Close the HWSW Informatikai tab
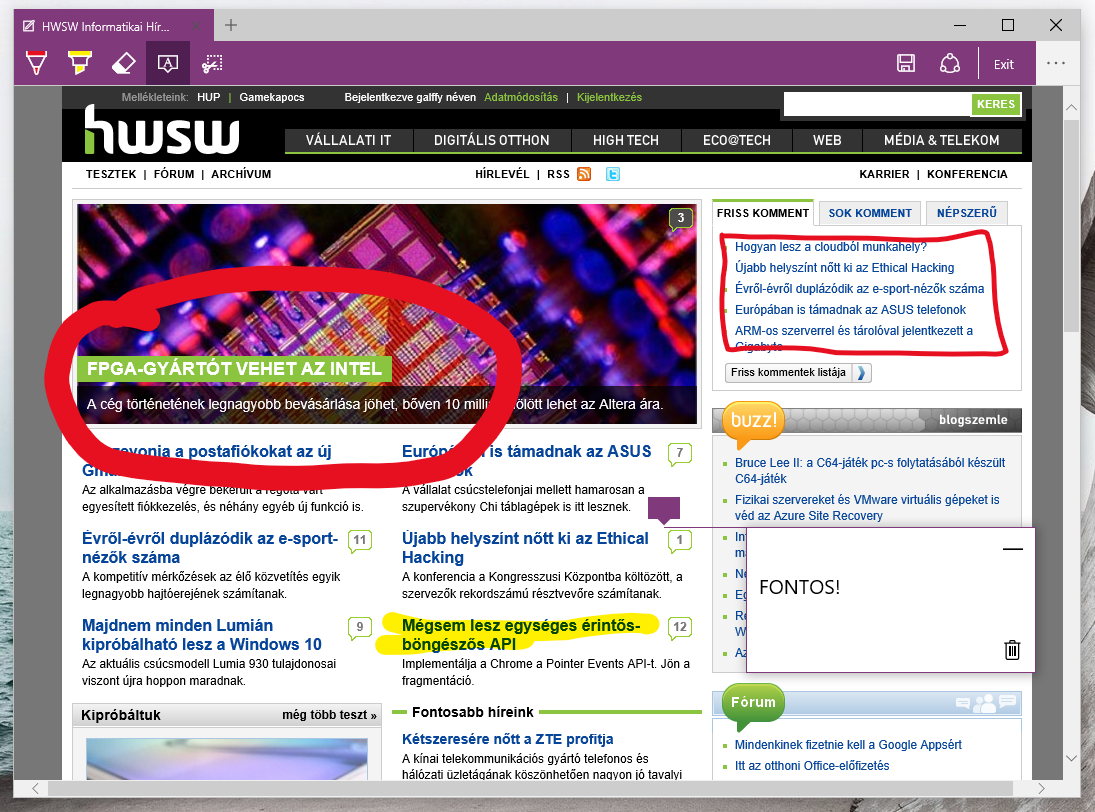 tap(197, 27)
